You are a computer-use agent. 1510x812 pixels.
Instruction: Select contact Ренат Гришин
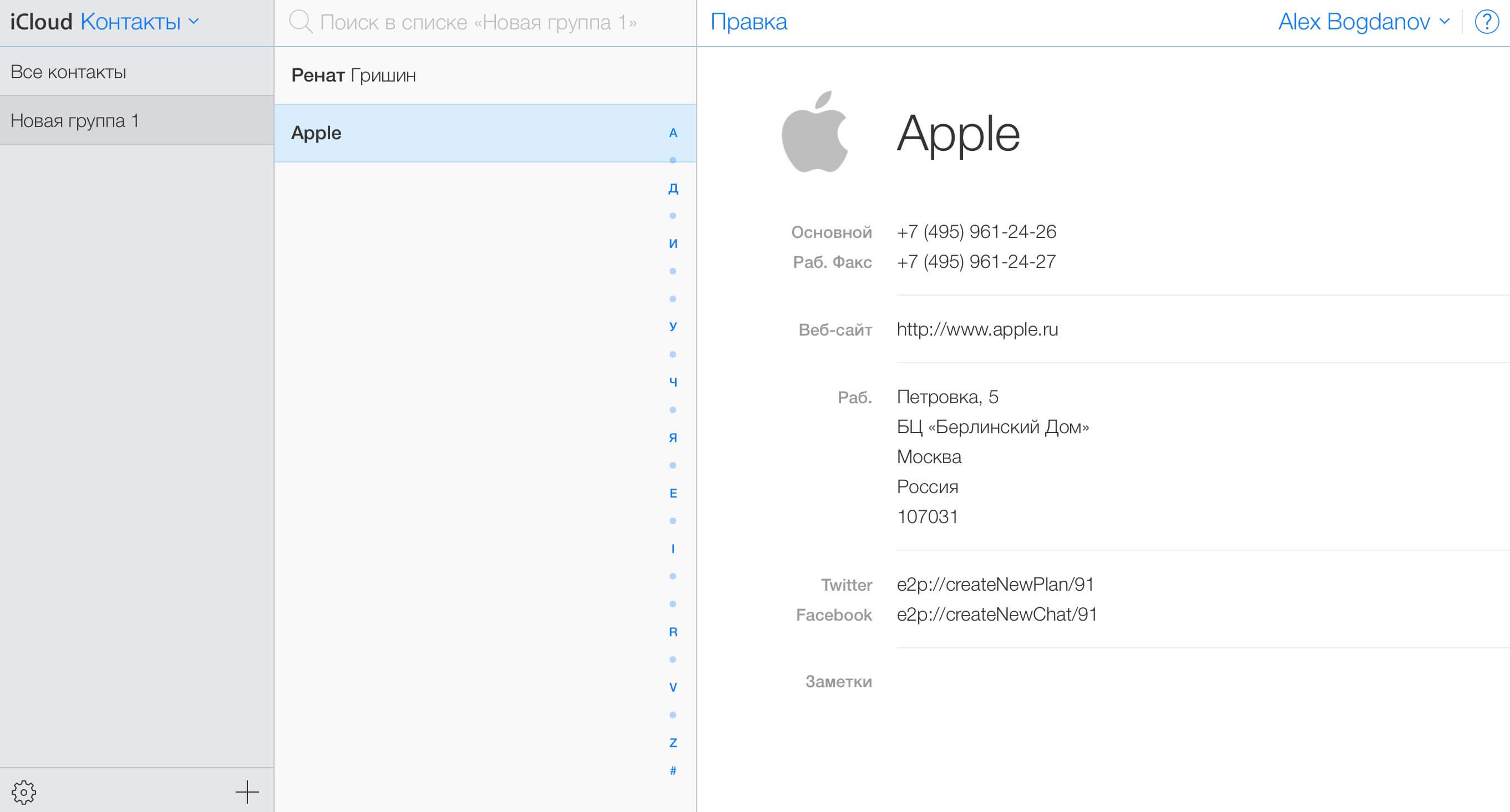485,75
